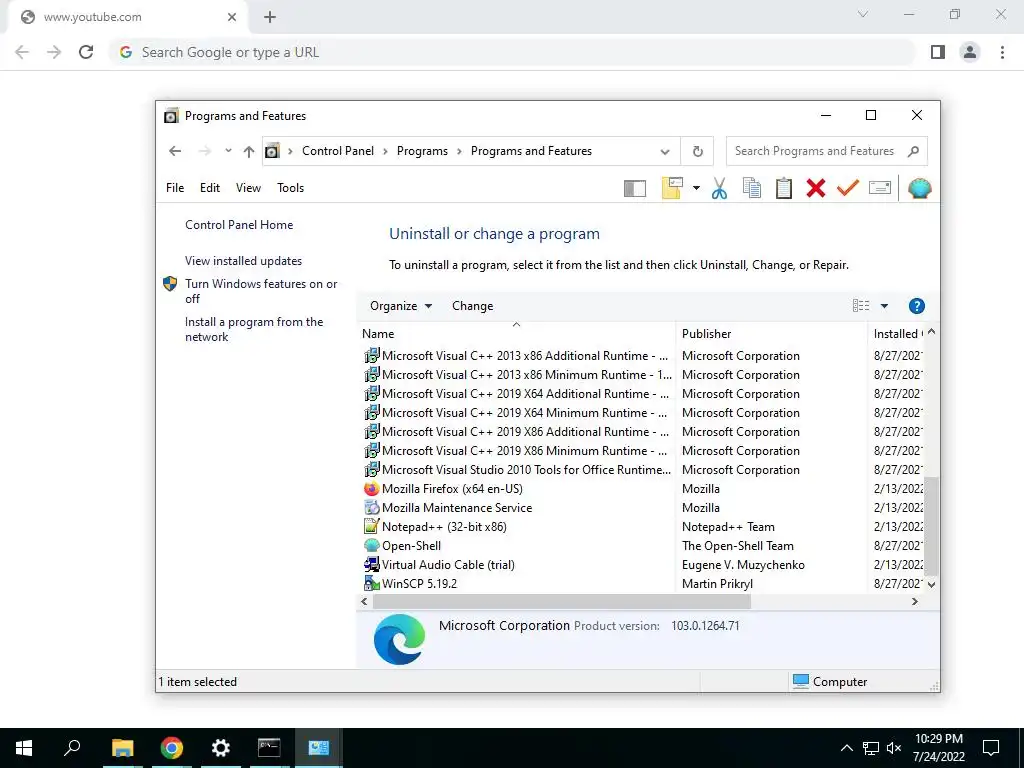Click the taskbar search magnifier
This screenshot has width=1024, height=768.
point(72,748)
